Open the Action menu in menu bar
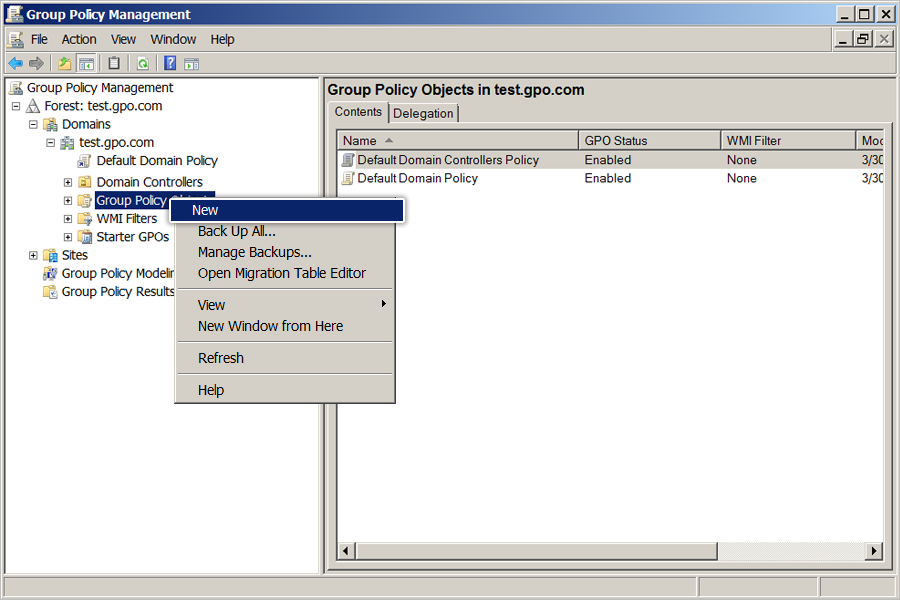Viewport: 900px width, 600px height. click(79, 40)
